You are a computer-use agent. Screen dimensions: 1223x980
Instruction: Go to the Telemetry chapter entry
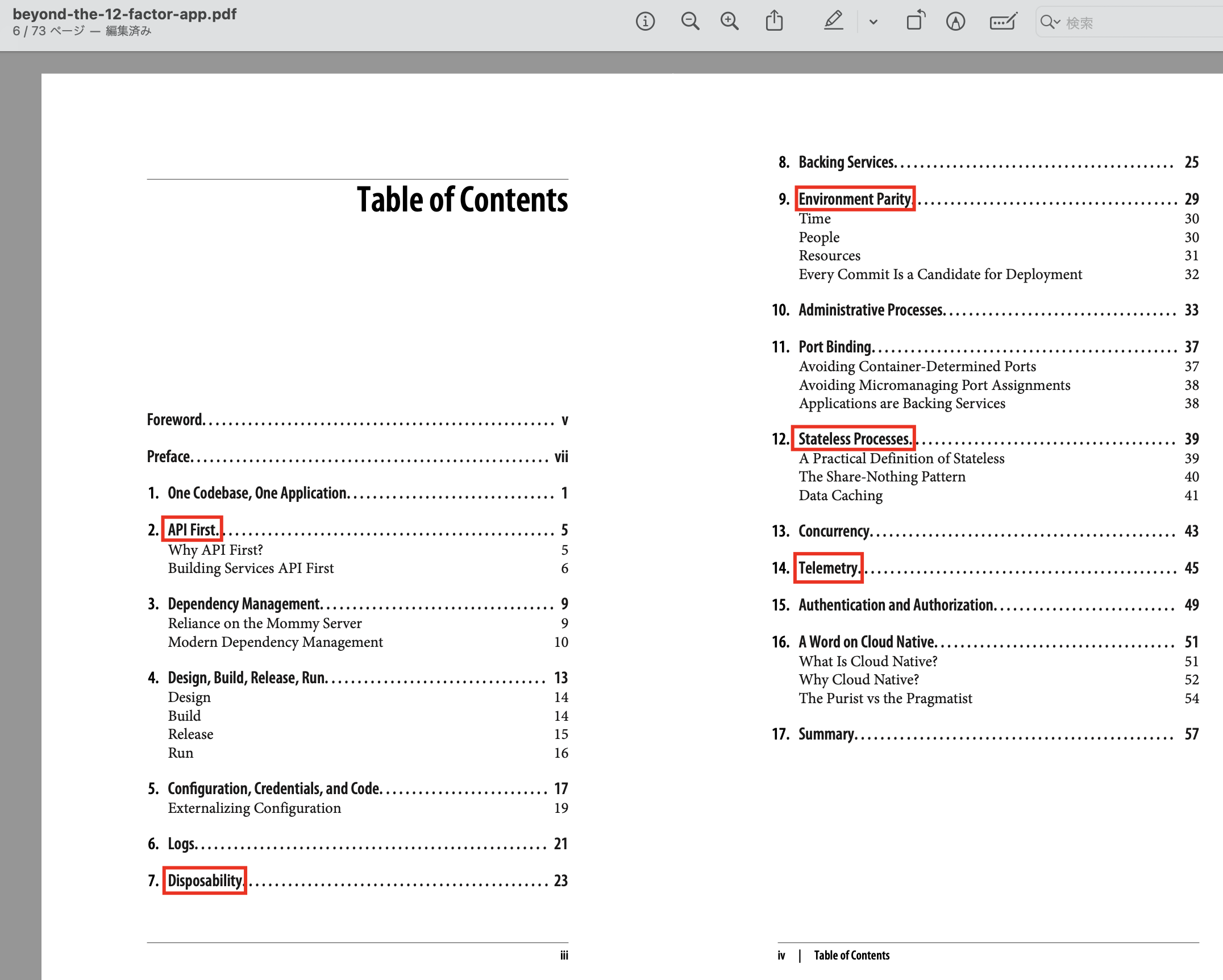[828, 567]
